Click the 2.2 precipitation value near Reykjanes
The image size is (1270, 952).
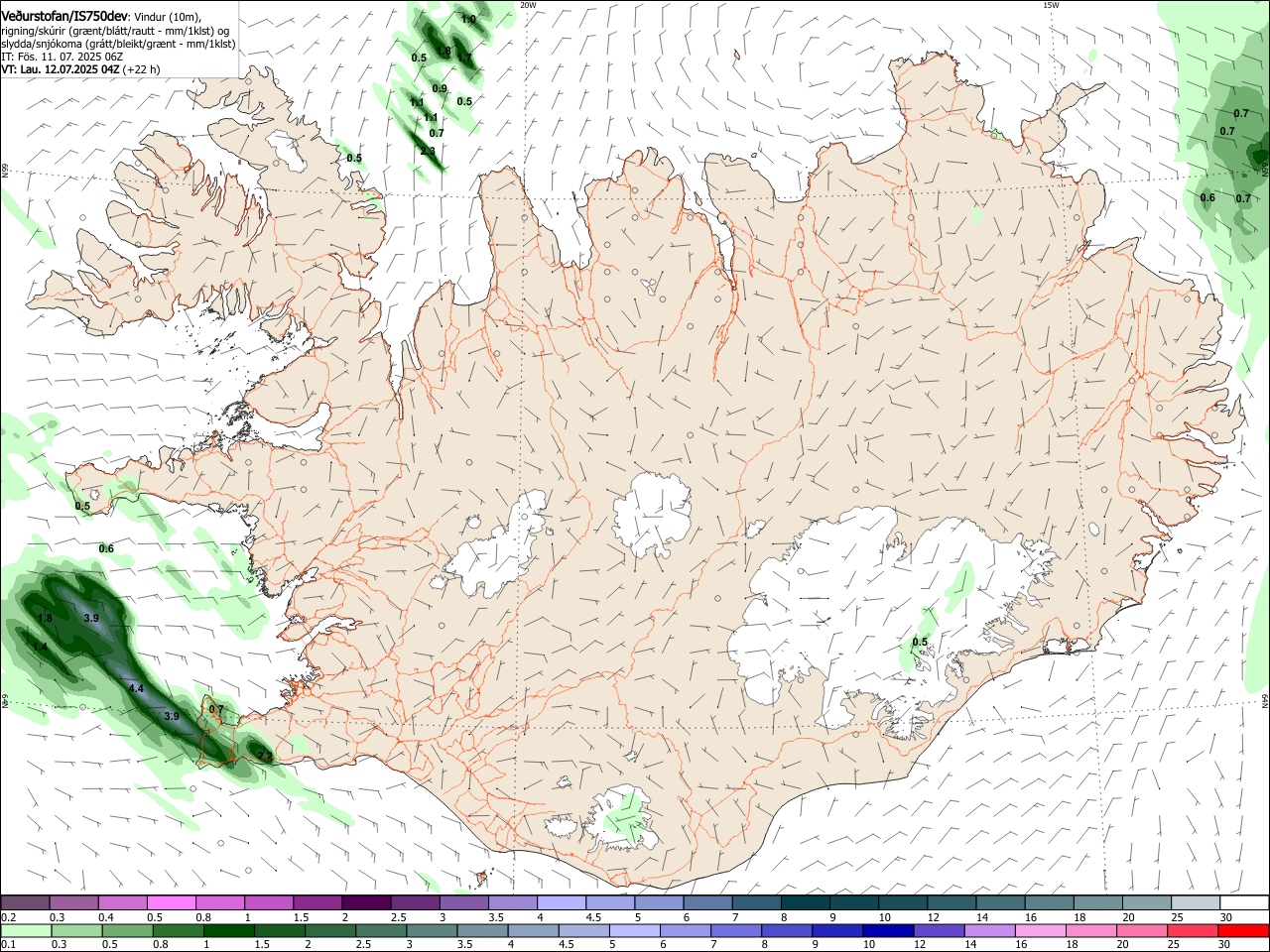click(264, 757)
